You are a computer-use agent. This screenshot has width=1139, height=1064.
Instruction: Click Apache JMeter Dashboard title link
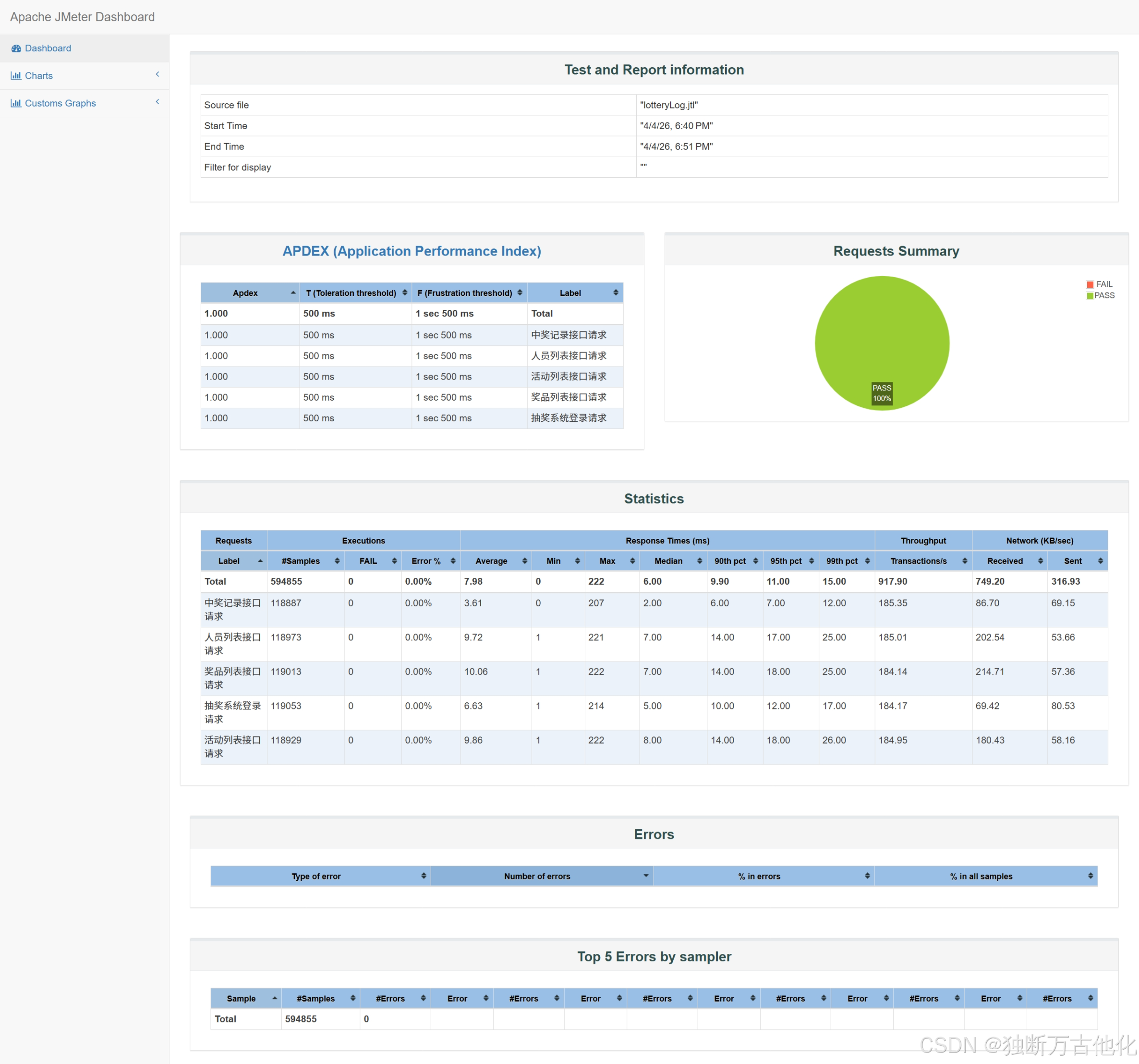coord(83,17)
